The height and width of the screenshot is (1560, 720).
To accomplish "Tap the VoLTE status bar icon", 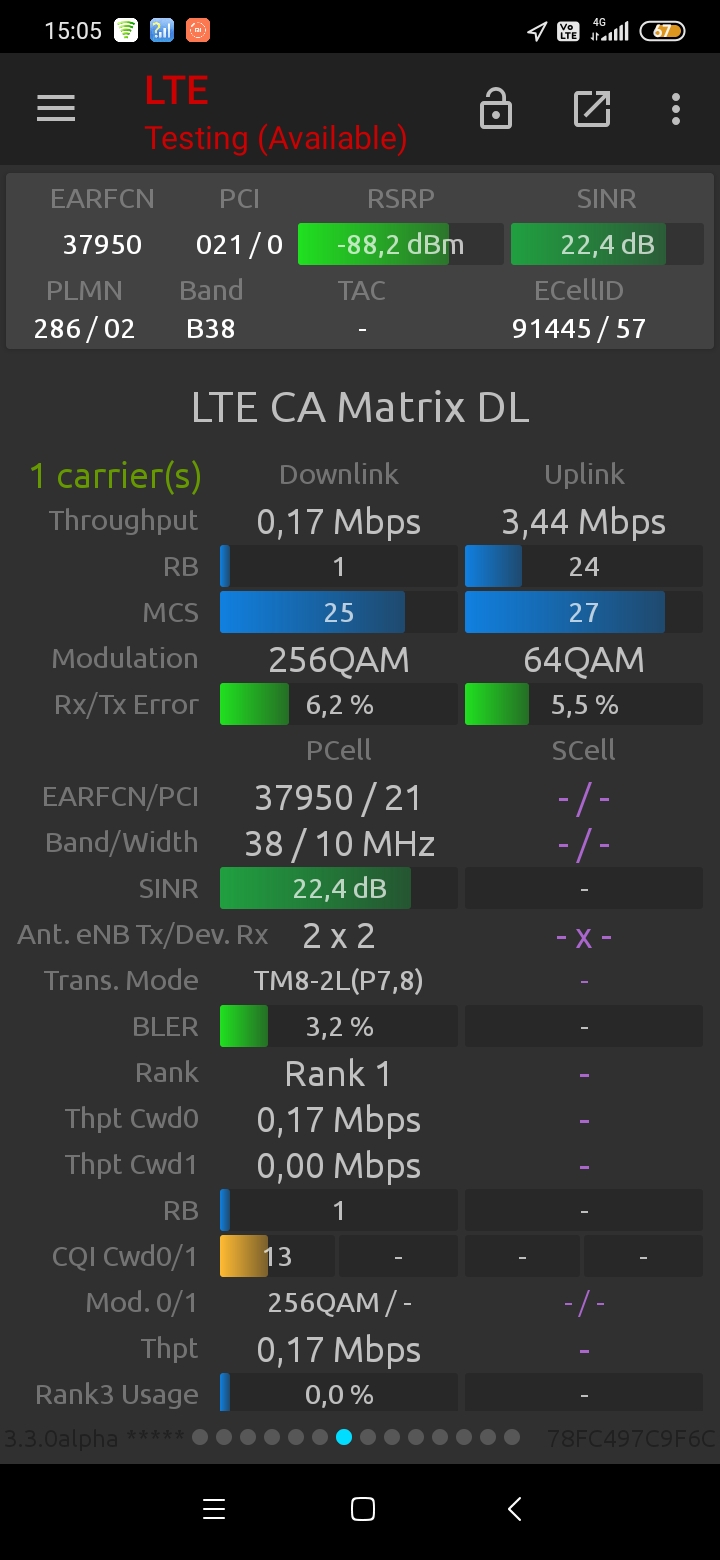I will tap(568, 31).
